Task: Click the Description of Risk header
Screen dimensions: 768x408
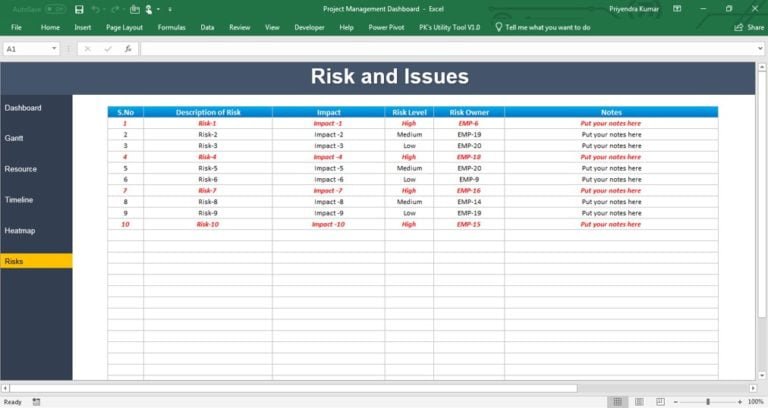Action: pos(208,112)
